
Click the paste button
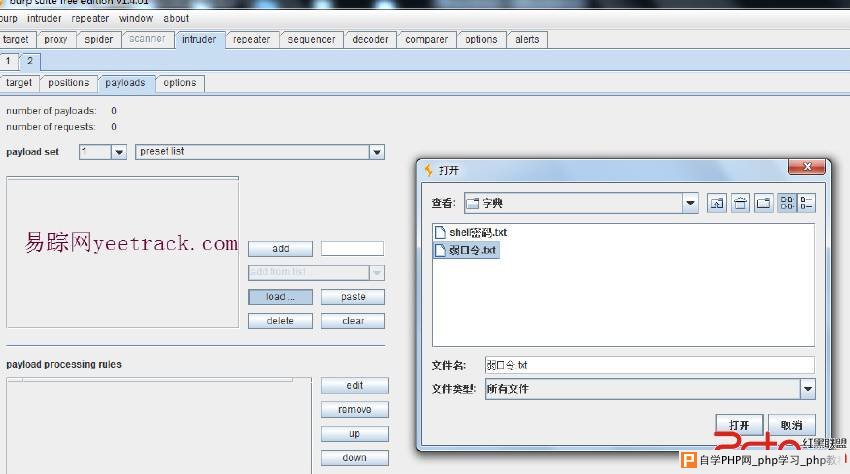pyautogui.click(x=353, y=297)
